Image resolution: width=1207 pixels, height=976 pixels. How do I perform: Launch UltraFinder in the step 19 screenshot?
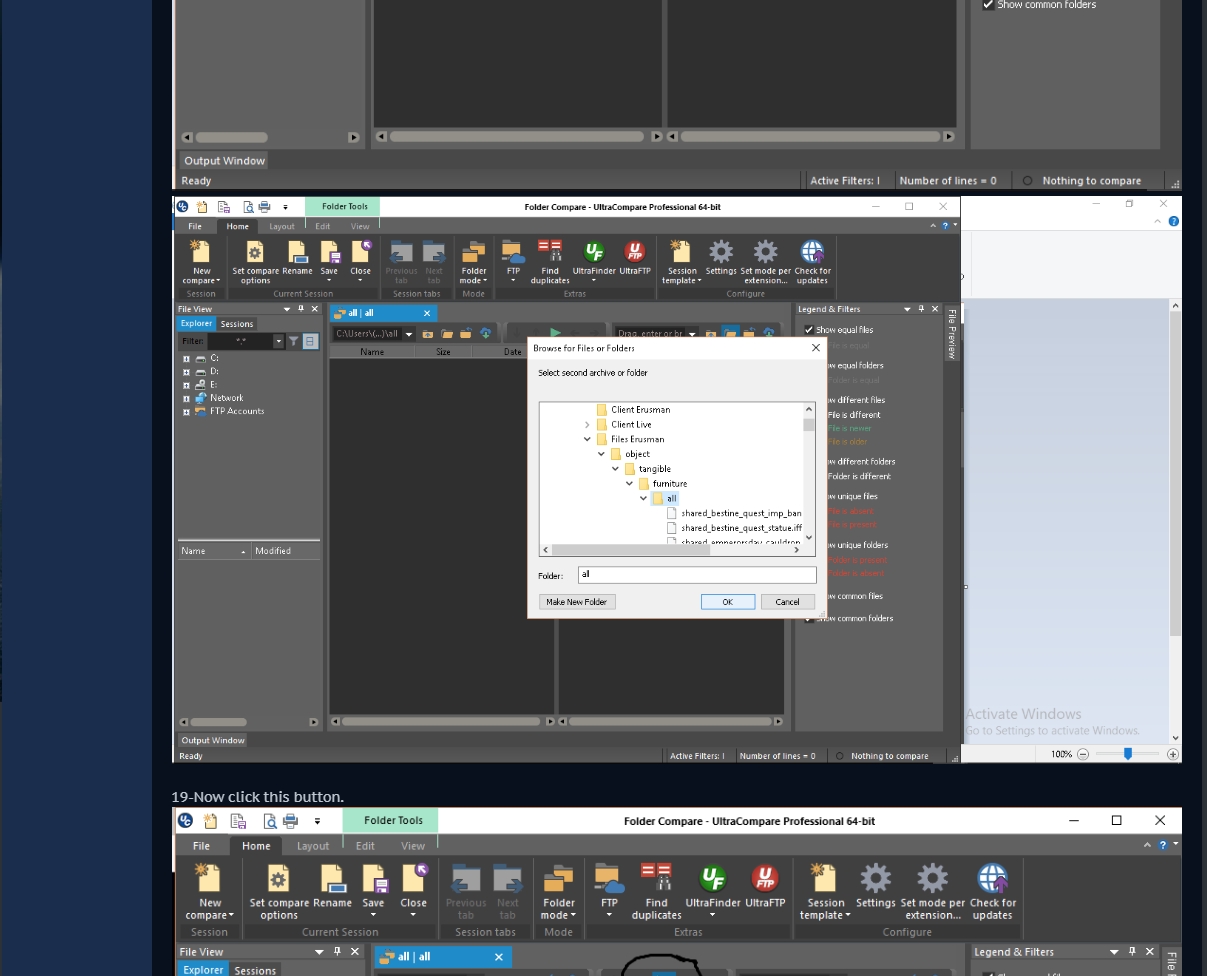click(712, 890)
